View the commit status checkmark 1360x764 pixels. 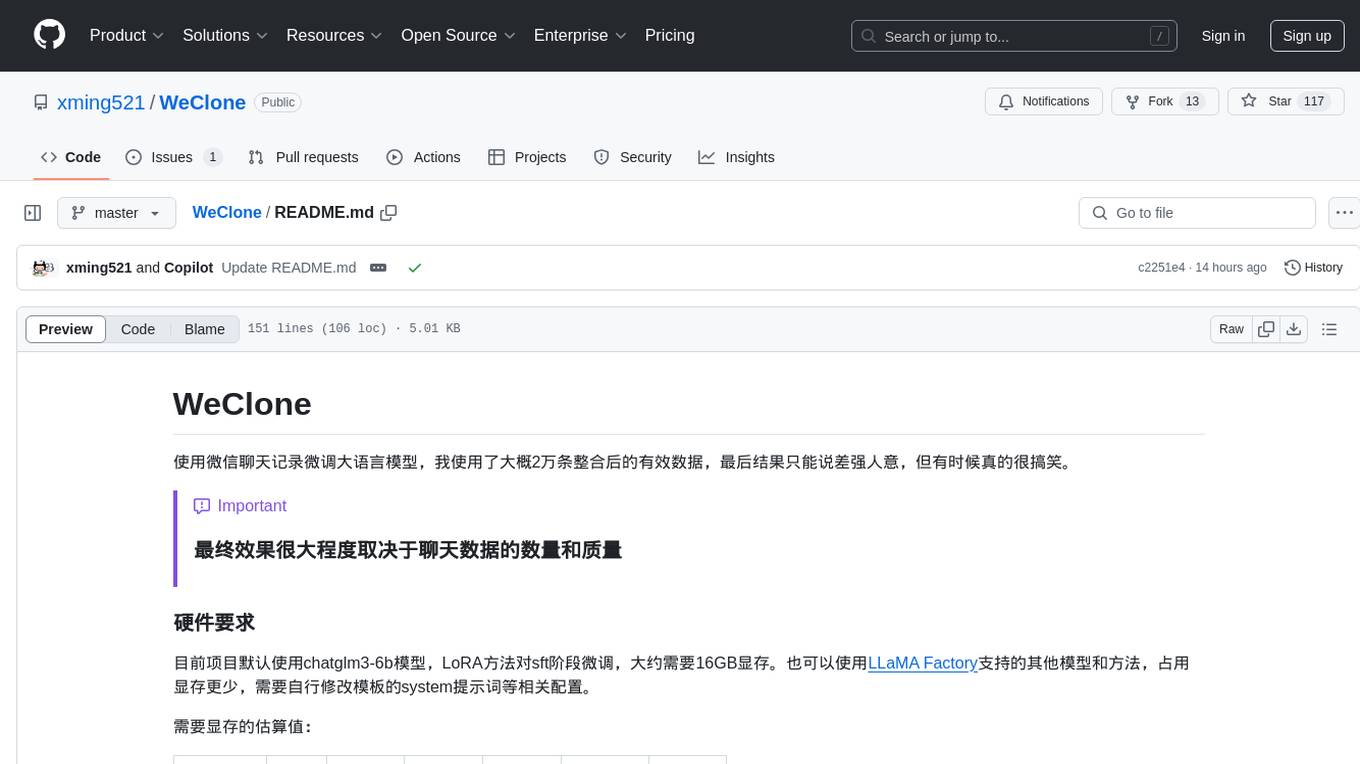415,268
